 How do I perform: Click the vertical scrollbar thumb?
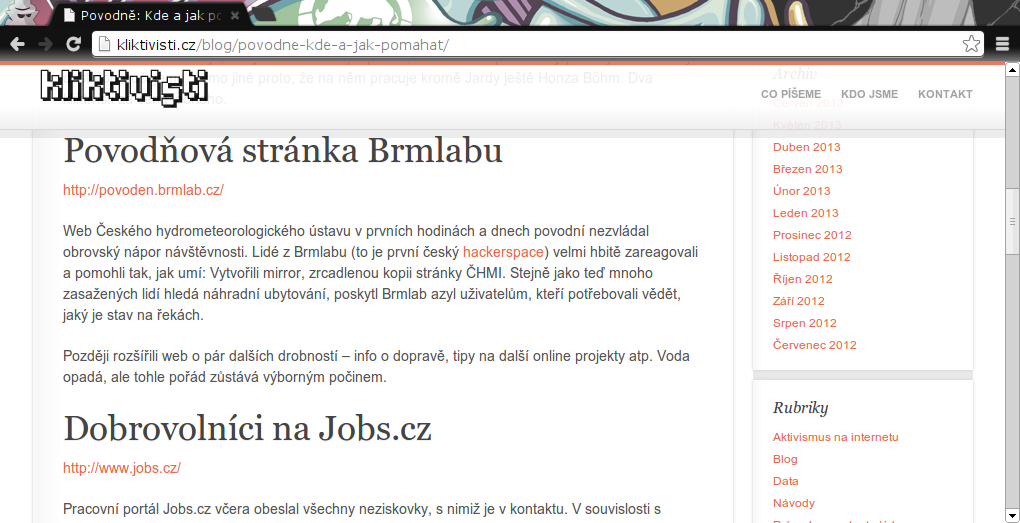[1012, 222]
